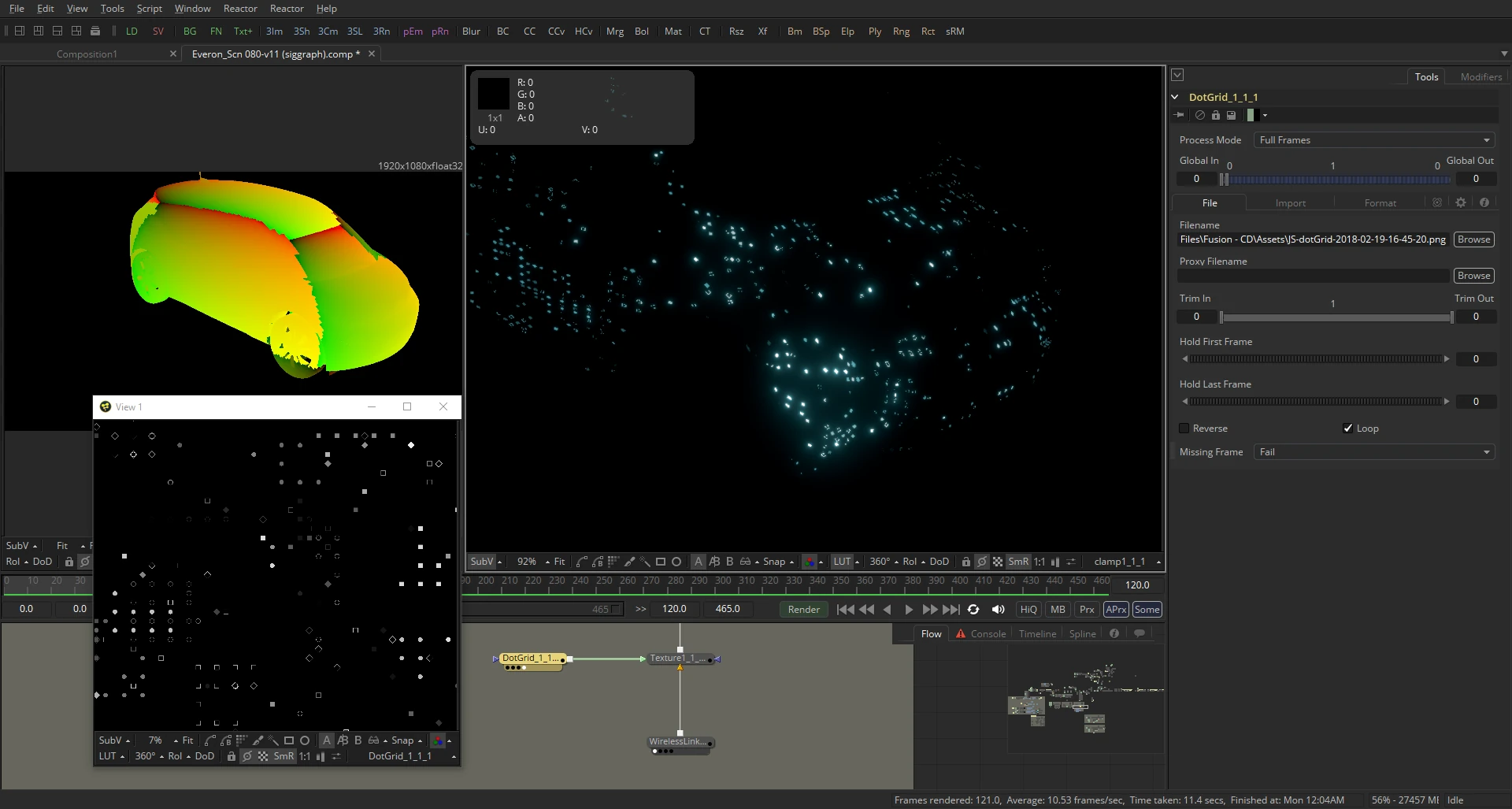Click the Trim In range slider
Image resolution: width=1512 pixels, height=809 pixels.
1336,317
